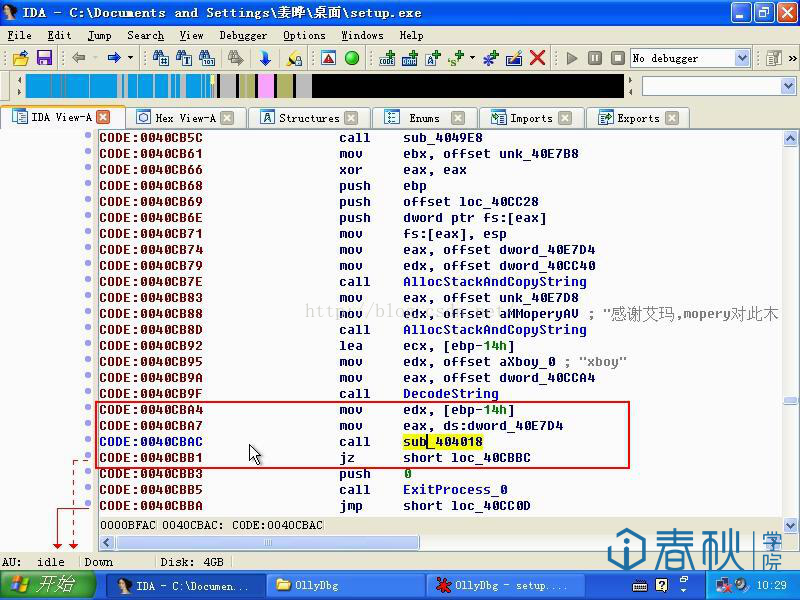Click the red warning triangle window icon

pyautogui.click(x=329, y=58)
